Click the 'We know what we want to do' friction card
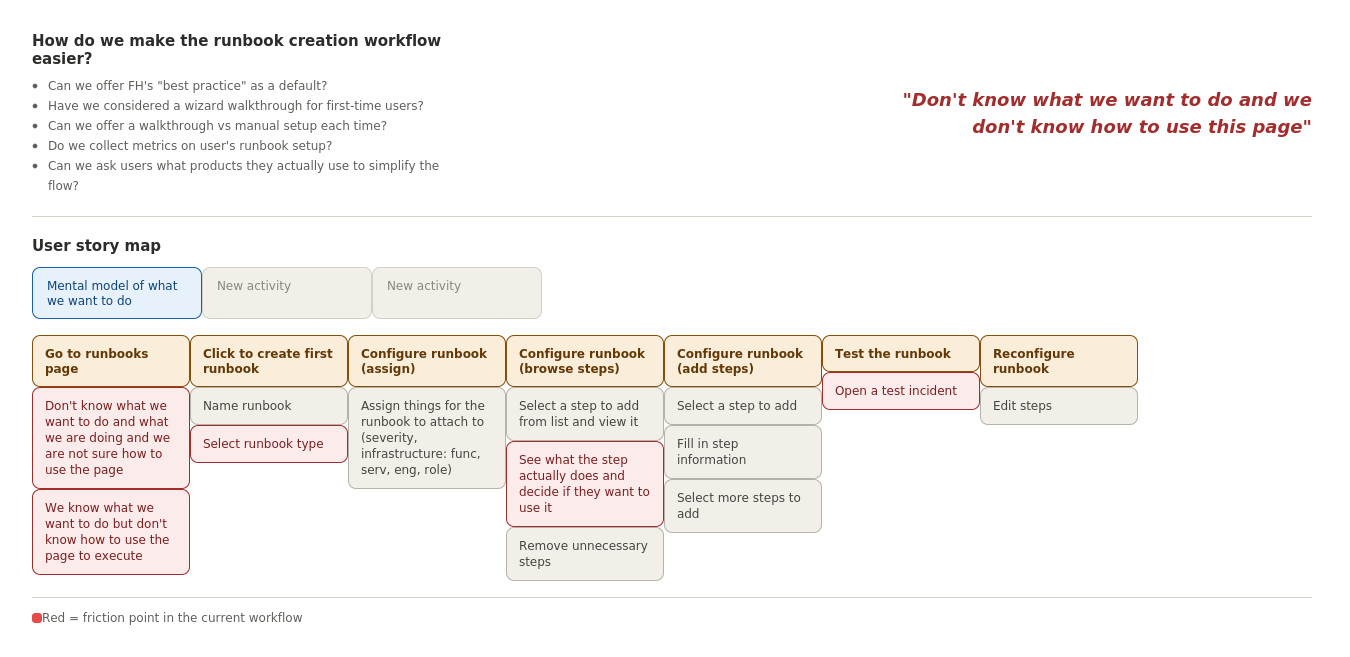This screenshot has height=657, width=1350. pos(111,532)
